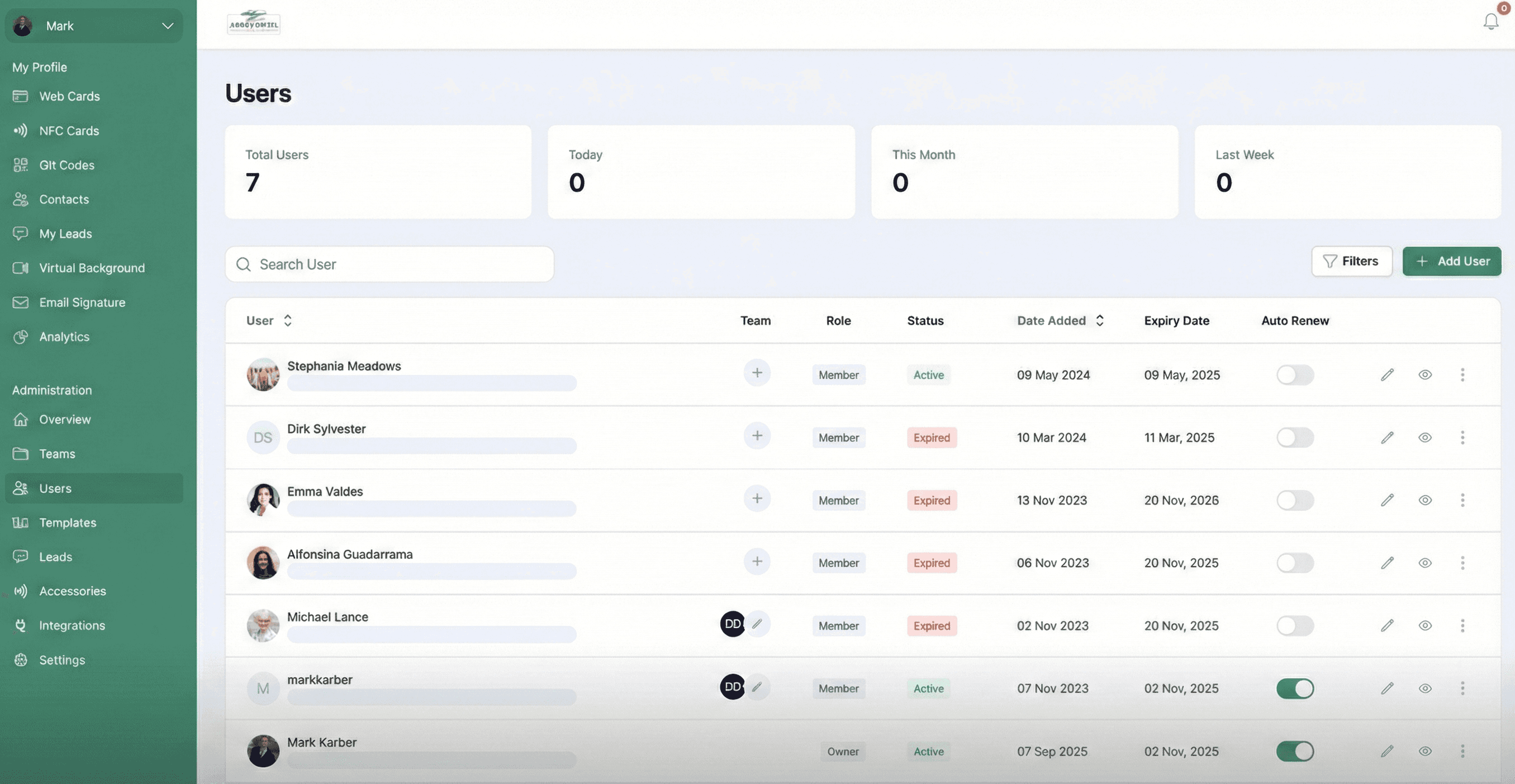Click the Search User input field
This screenshot has height=784, width=1515.
pos(390,264)
